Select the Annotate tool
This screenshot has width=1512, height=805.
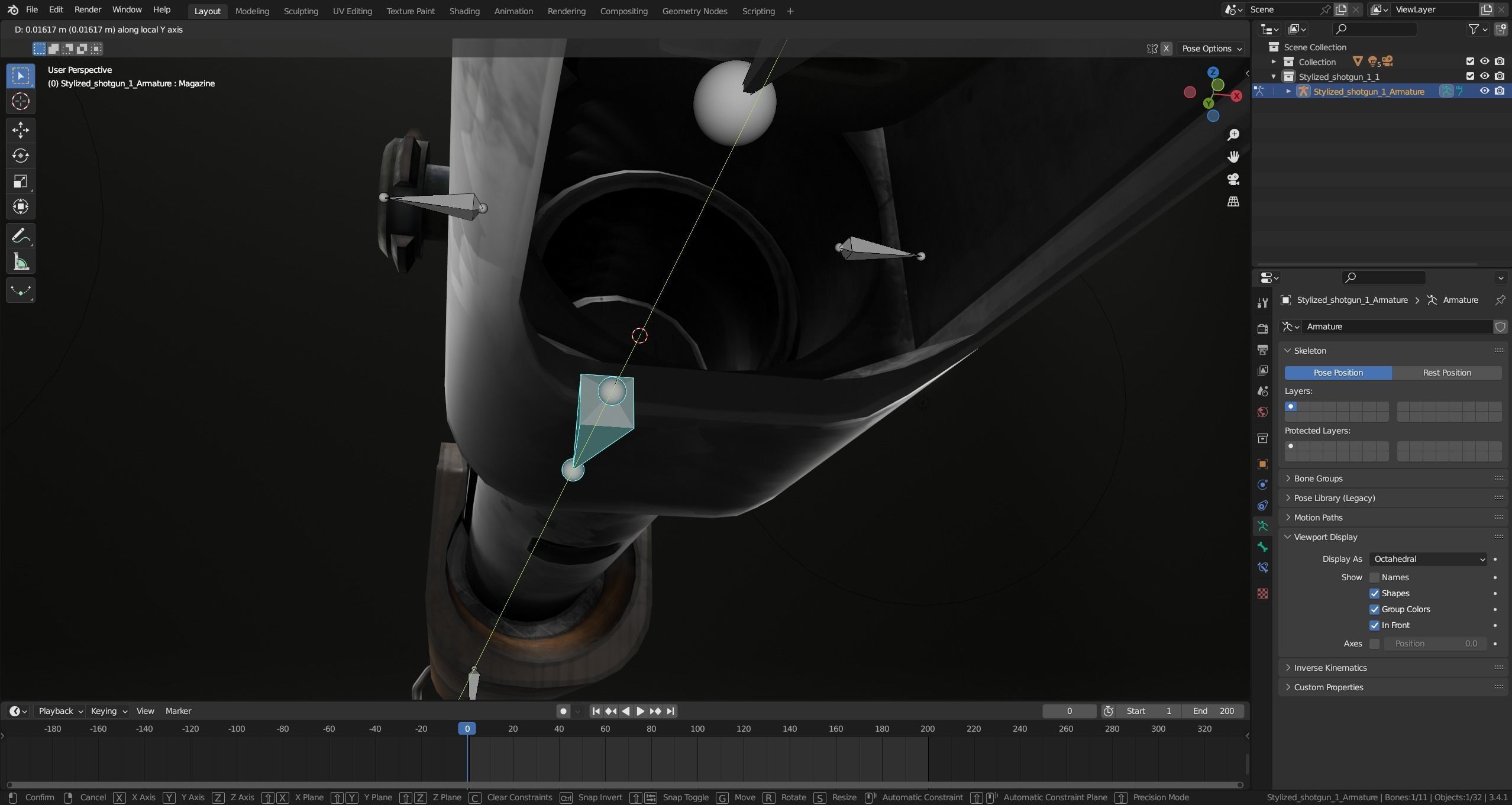tap(21, 236)
